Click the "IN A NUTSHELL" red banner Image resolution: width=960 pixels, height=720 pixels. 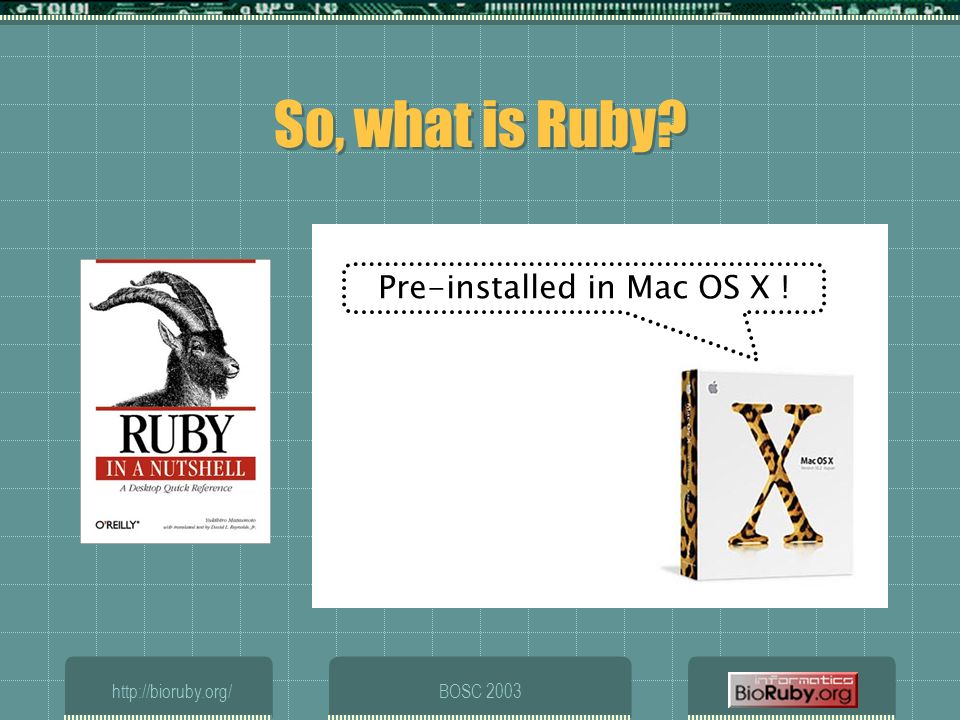pos(175,468)
